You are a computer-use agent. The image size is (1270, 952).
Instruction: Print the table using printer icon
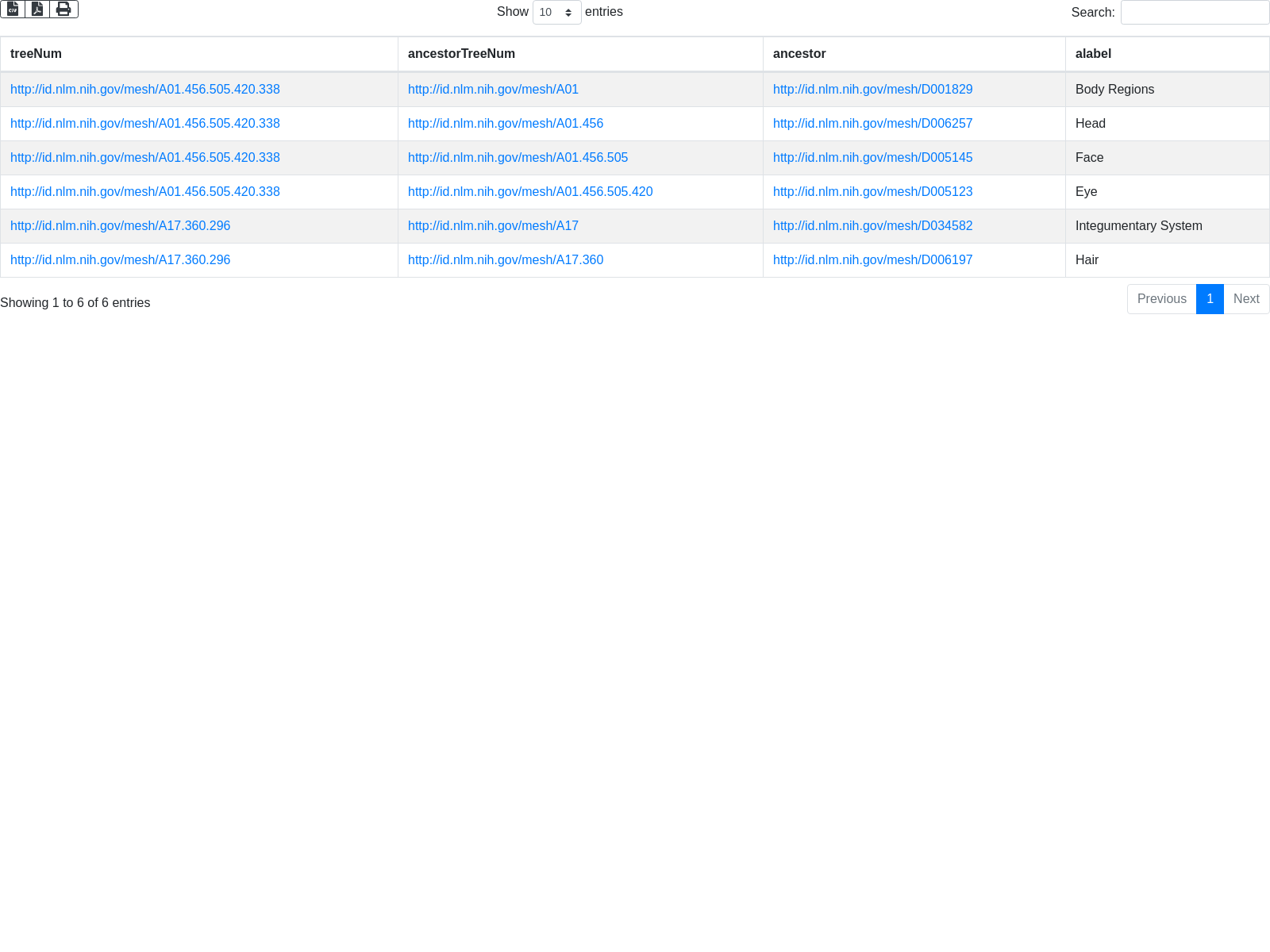pyautogui.click(x=63, y=9)
